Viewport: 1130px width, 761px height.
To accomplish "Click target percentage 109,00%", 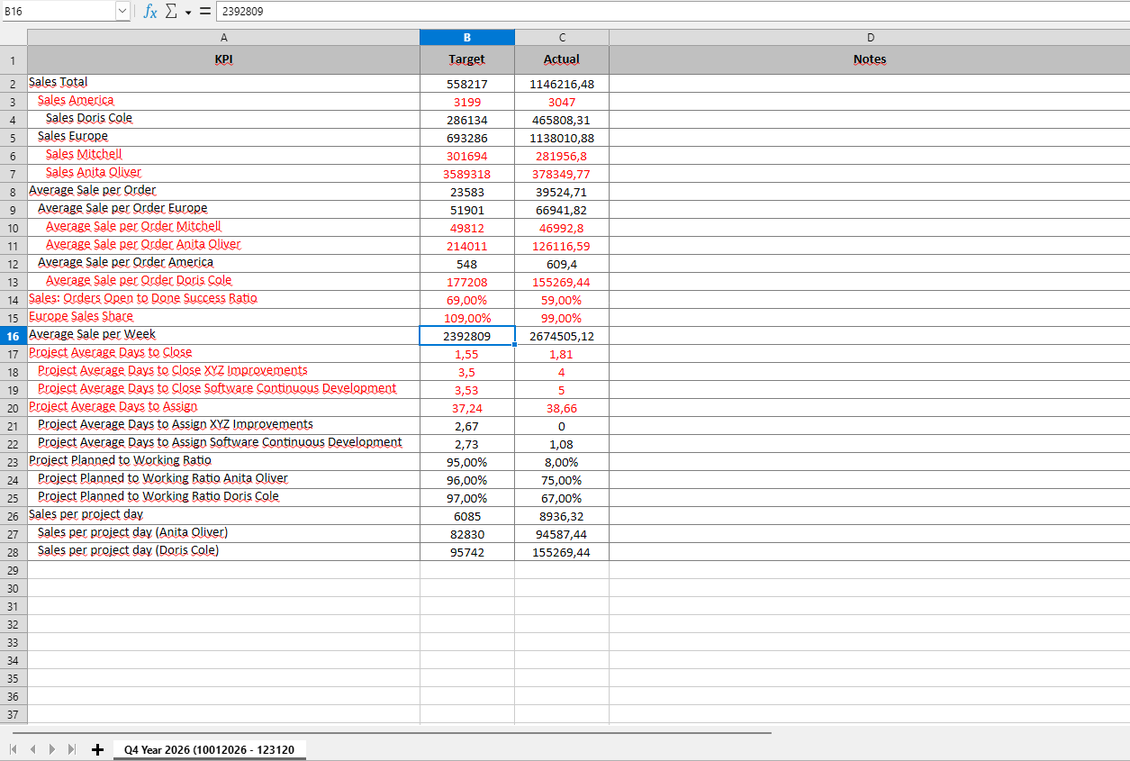I will click(467, 318).
